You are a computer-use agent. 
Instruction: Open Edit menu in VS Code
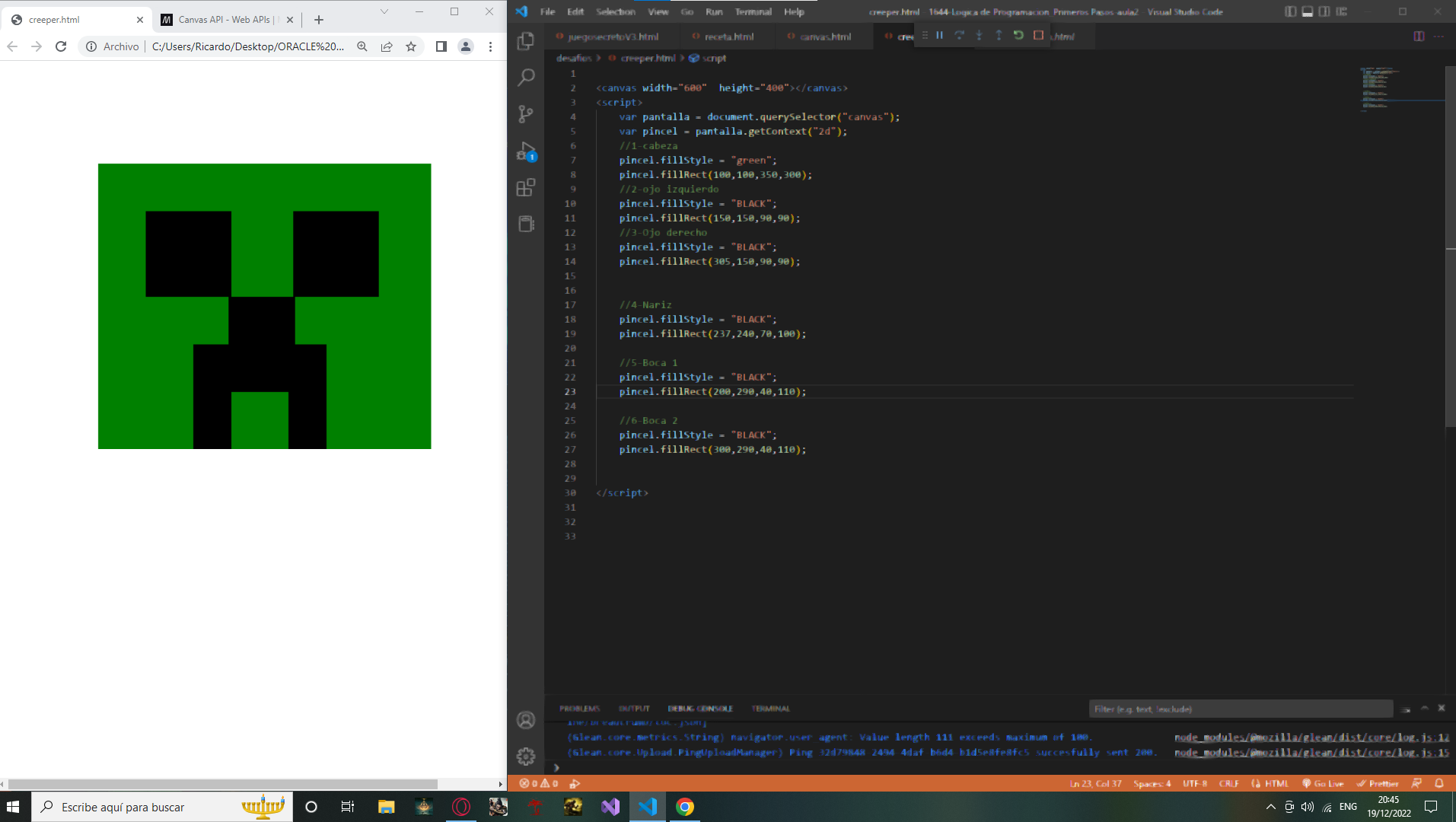pyautogui.click(x=575, y=11)
